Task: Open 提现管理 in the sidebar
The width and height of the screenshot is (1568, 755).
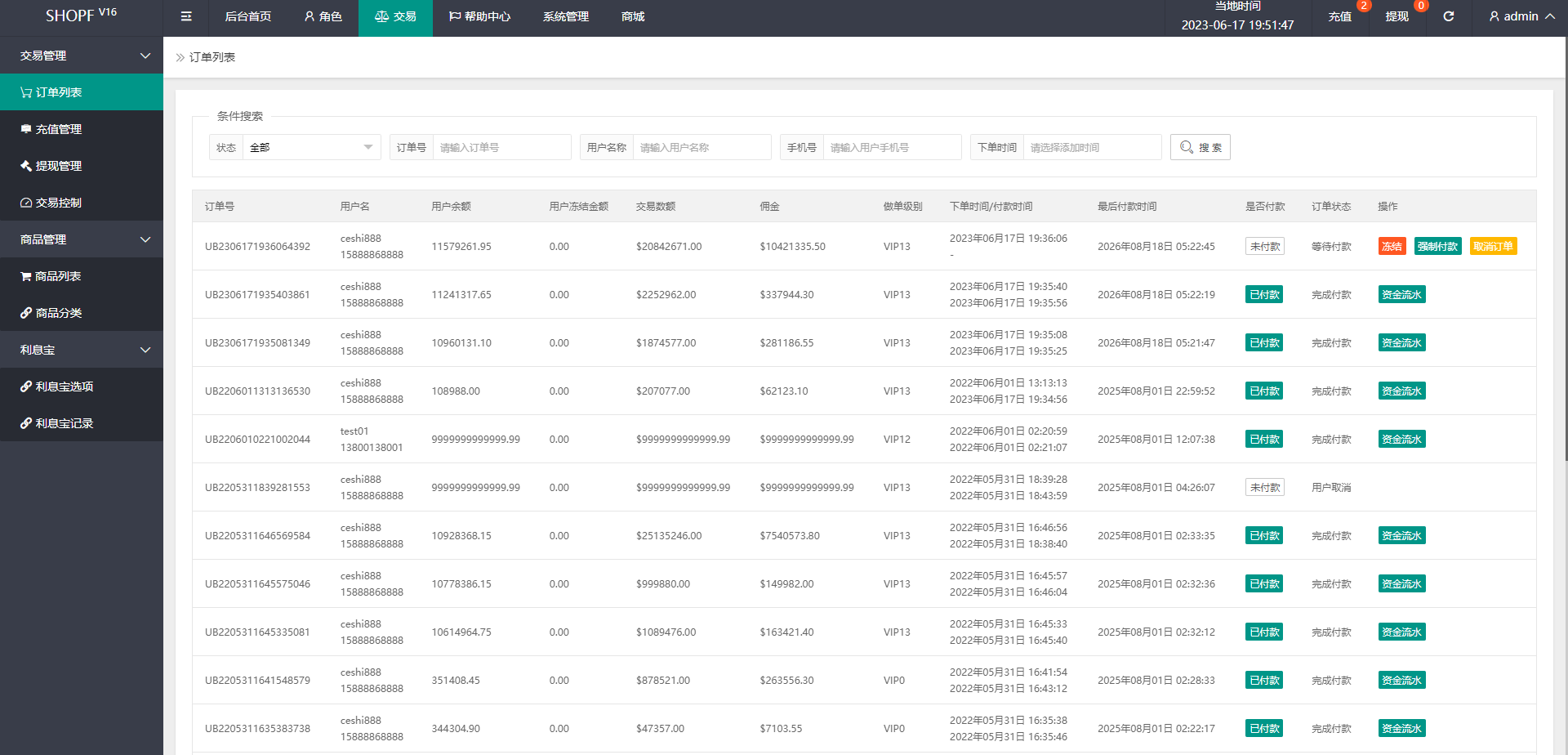Action: click(x=82, y=166)
